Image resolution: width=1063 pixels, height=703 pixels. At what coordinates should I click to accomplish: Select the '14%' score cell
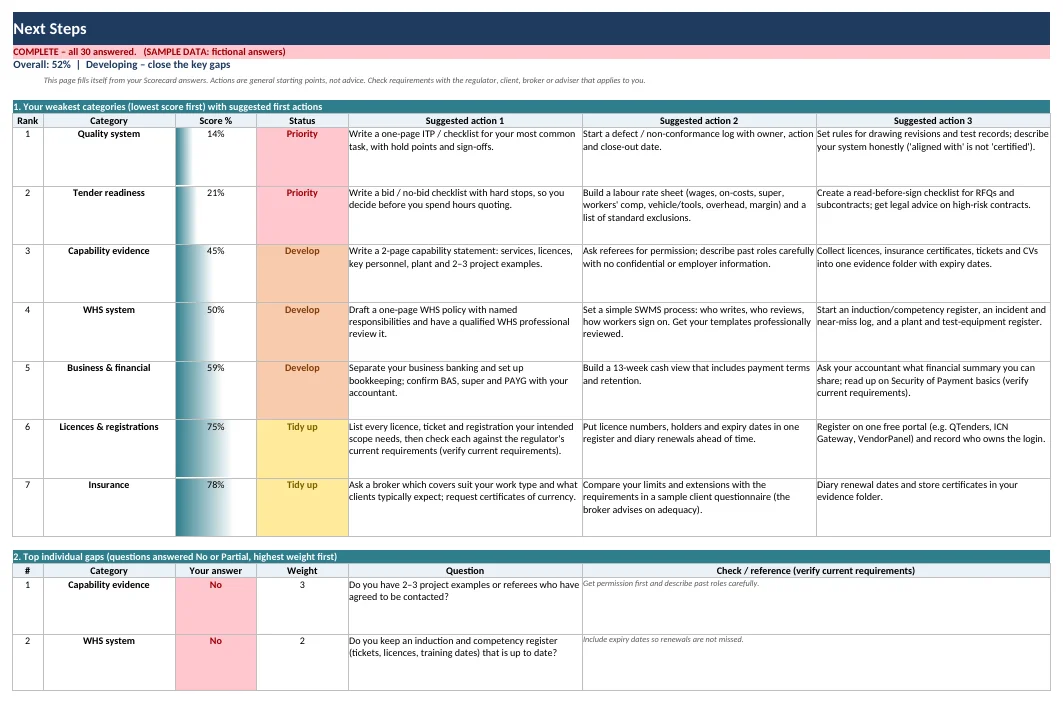(216, 157)
